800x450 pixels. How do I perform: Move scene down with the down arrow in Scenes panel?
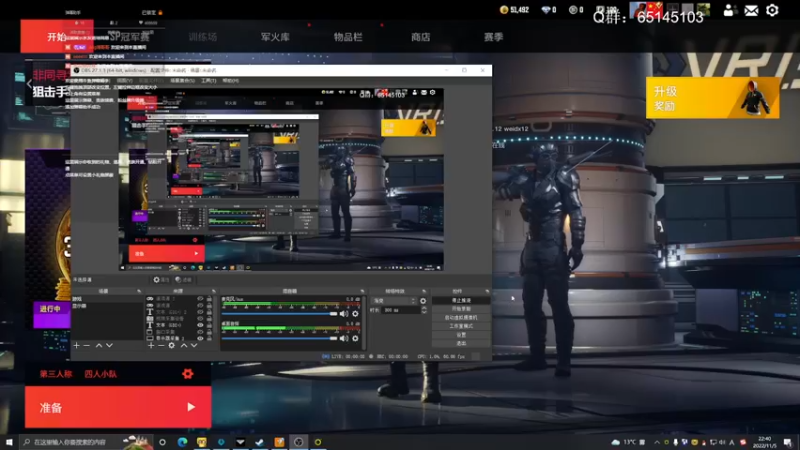tap(109, 345)
